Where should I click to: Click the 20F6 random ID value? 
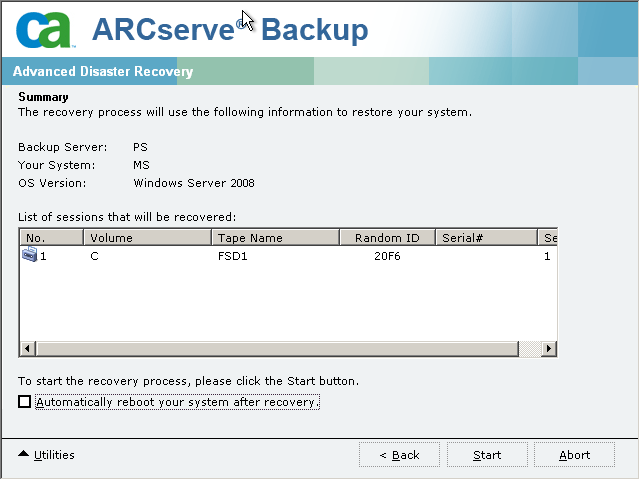[x=387, y=257]
